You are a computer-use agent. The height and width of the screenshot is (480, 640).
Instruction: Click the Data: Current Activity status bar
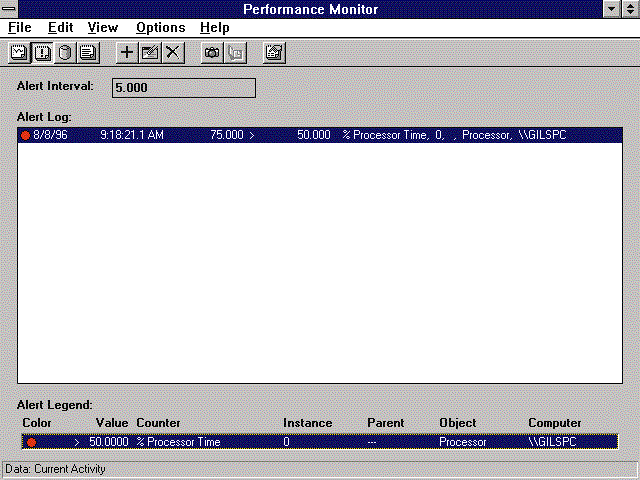[x=320, y=469]
